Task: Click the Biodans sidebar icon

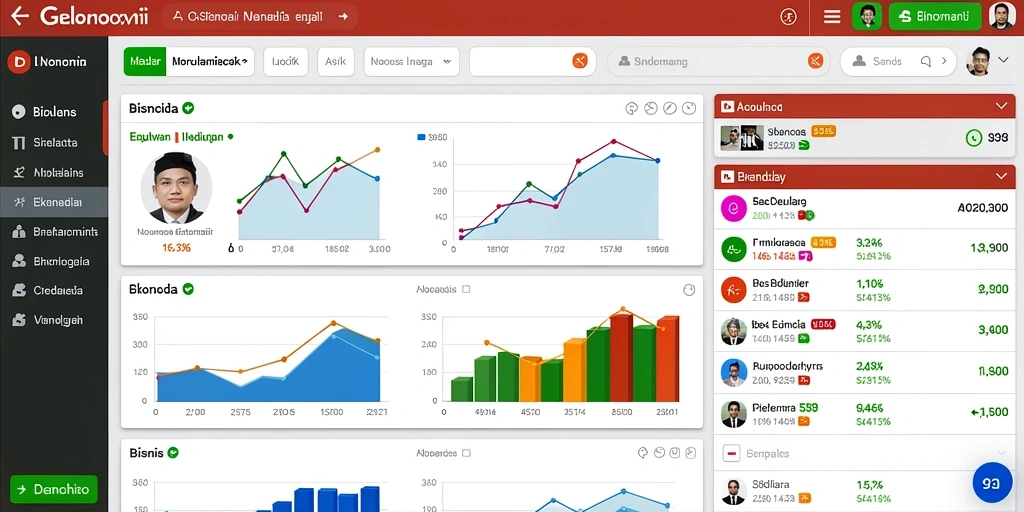Action: pos(18,112)
